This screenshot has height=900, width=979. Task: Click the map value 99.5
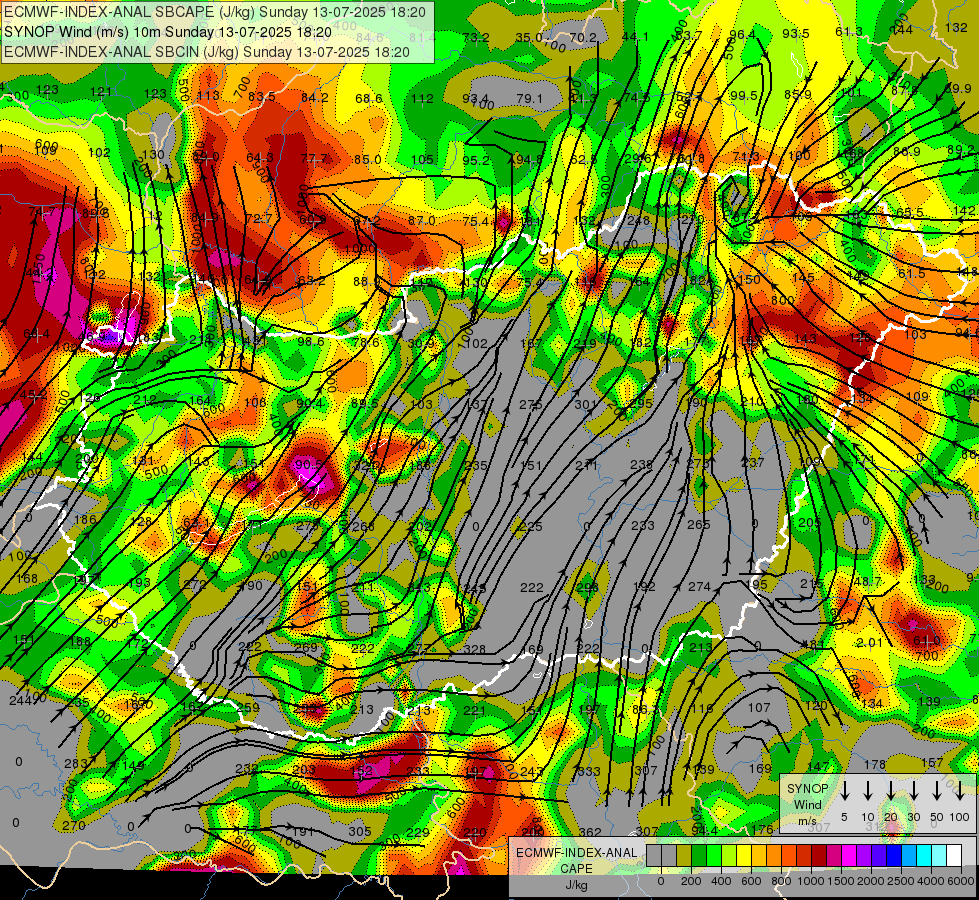pos(744,96)
